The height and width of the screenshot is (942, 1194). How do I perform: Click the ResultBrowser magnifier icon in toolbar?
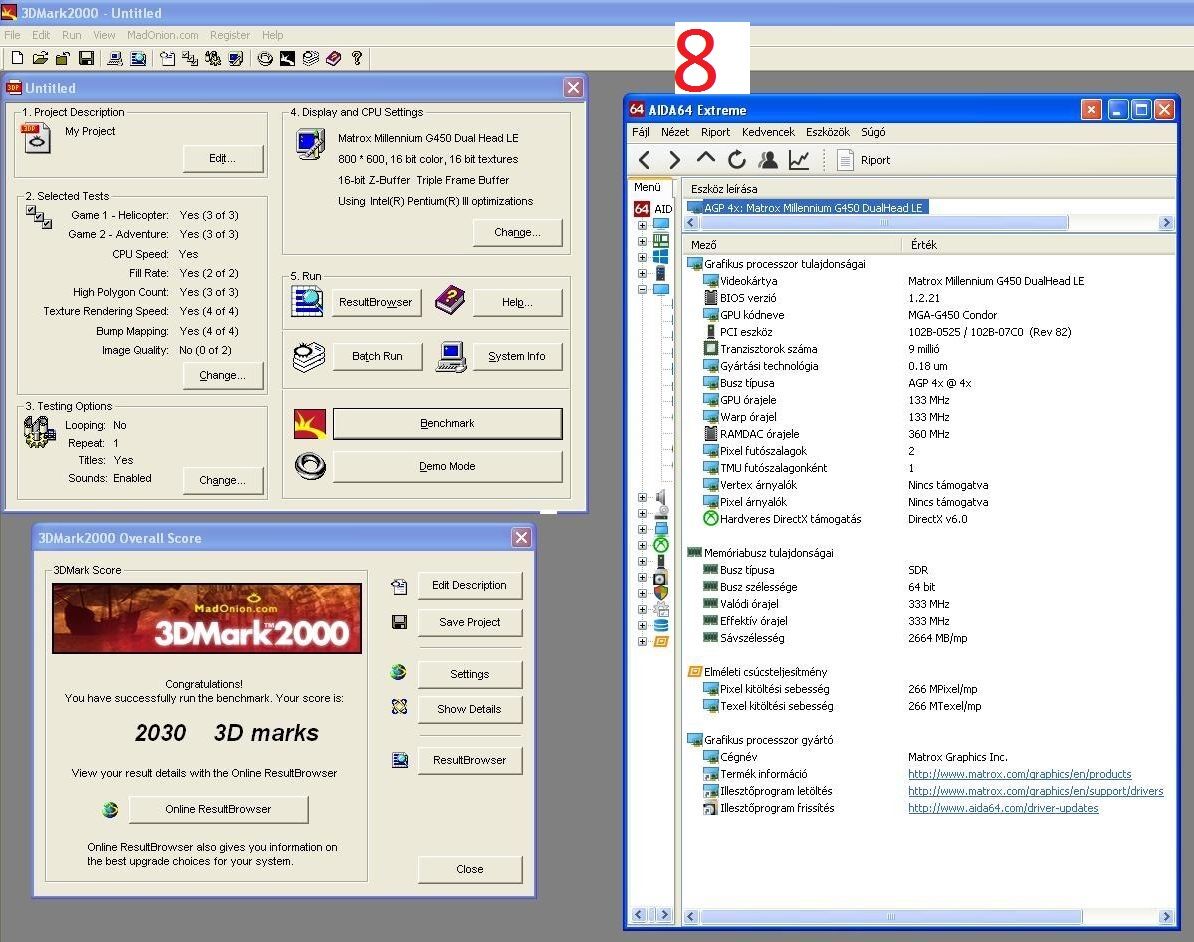pos(138,58)
